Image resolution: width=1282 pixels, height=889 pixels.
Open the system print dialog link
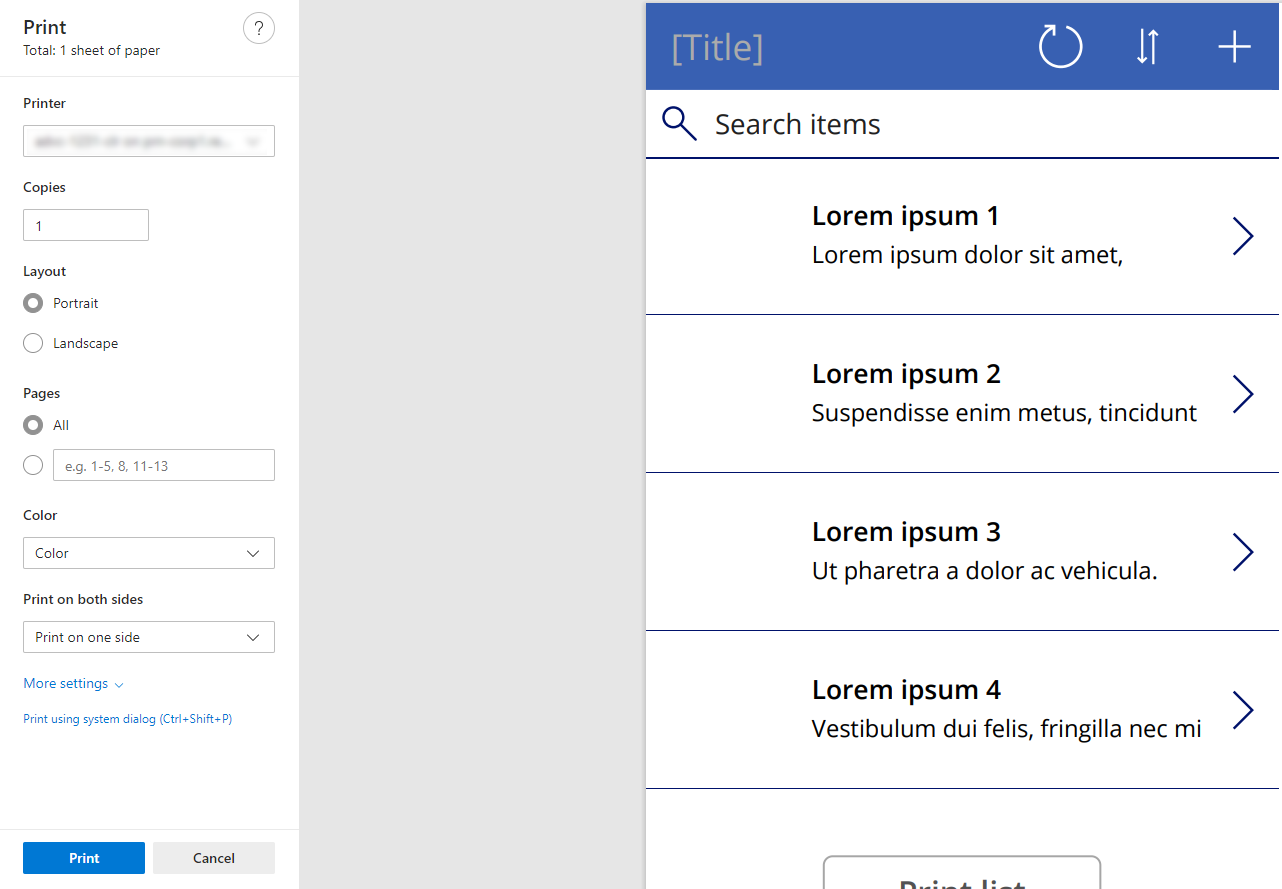[128, 719]
